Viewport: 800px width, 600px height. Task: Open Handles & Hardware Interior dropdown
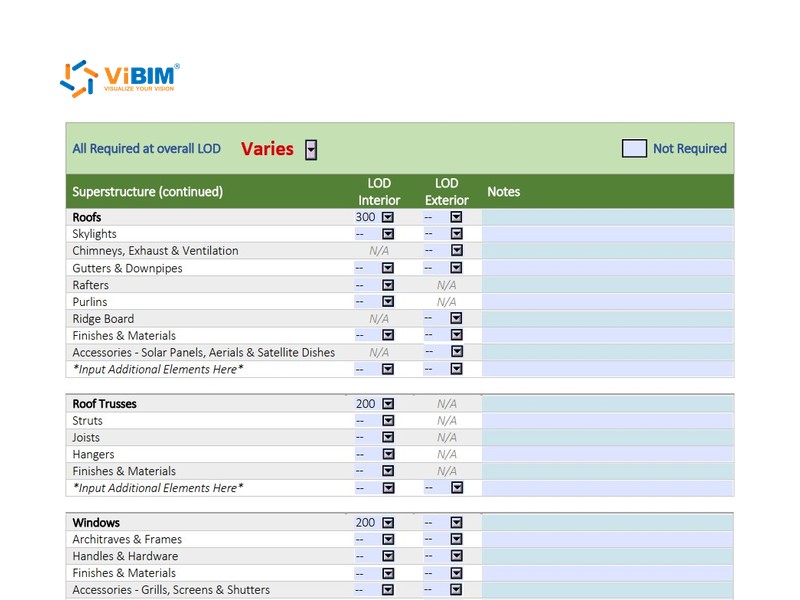[x=388, y=556]
